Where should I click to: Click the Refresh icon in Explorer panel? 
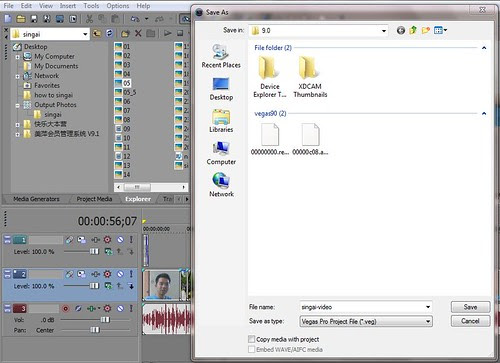109,33
